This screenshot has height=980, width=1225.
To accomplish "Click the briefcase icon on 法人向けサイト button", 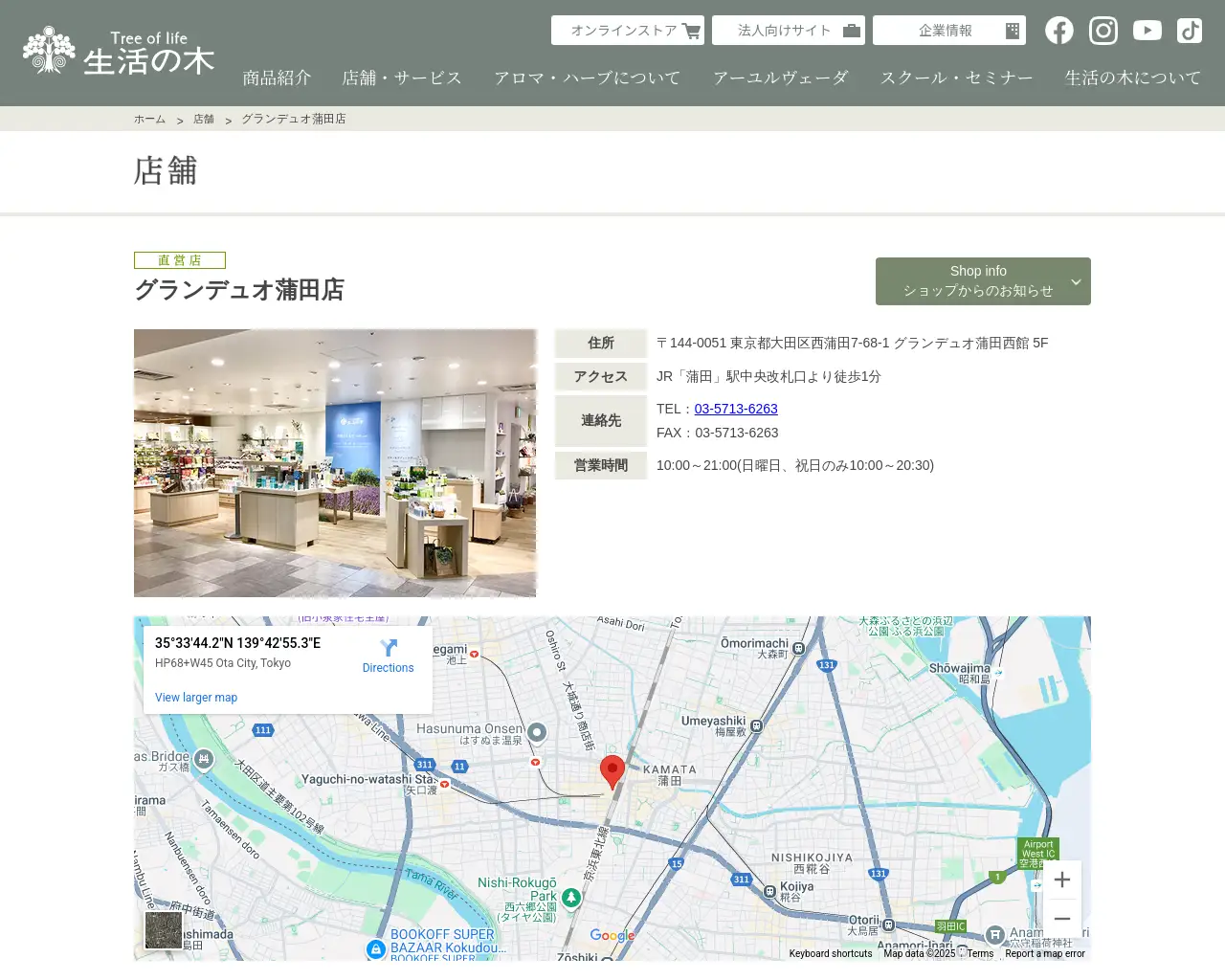I will tap(850, 30).
